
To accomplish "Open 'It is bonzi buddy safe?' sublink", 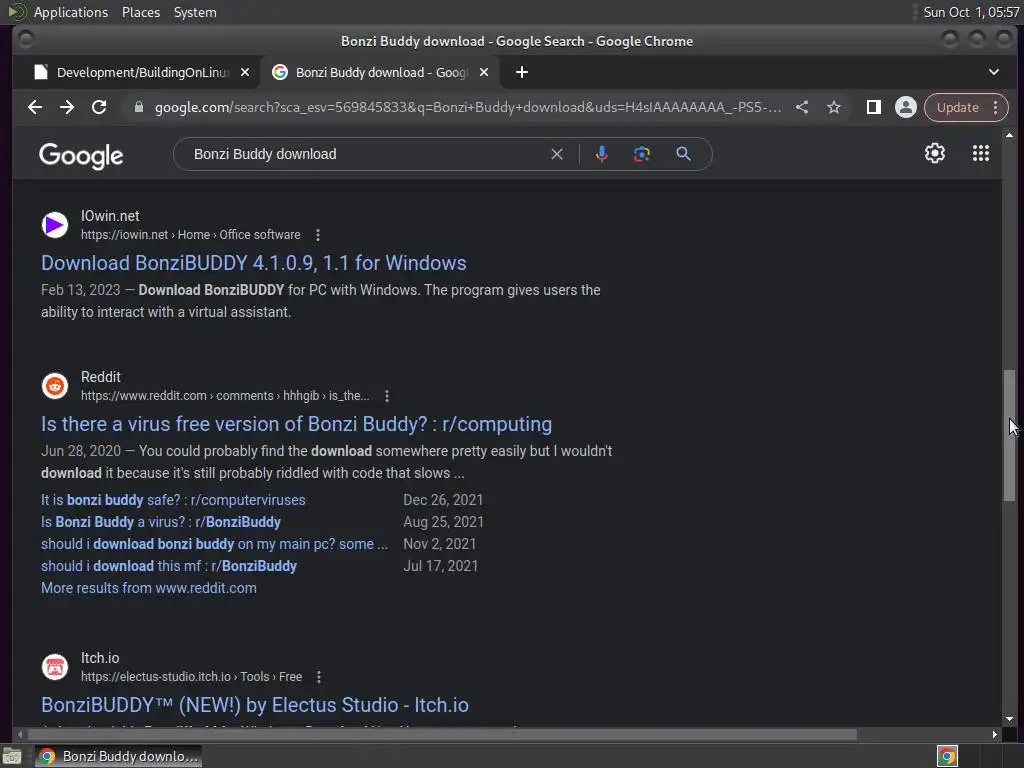I will (173, 500).
